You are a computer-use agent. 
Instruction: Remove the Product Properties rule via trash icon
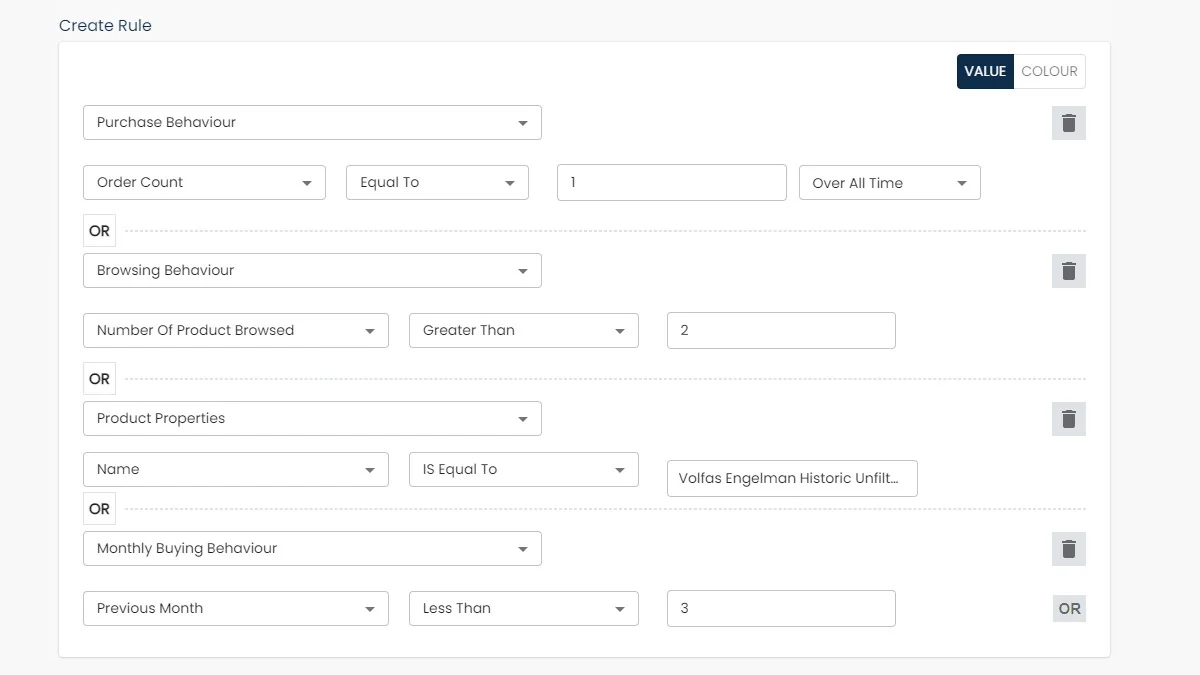pos(1068,419)
